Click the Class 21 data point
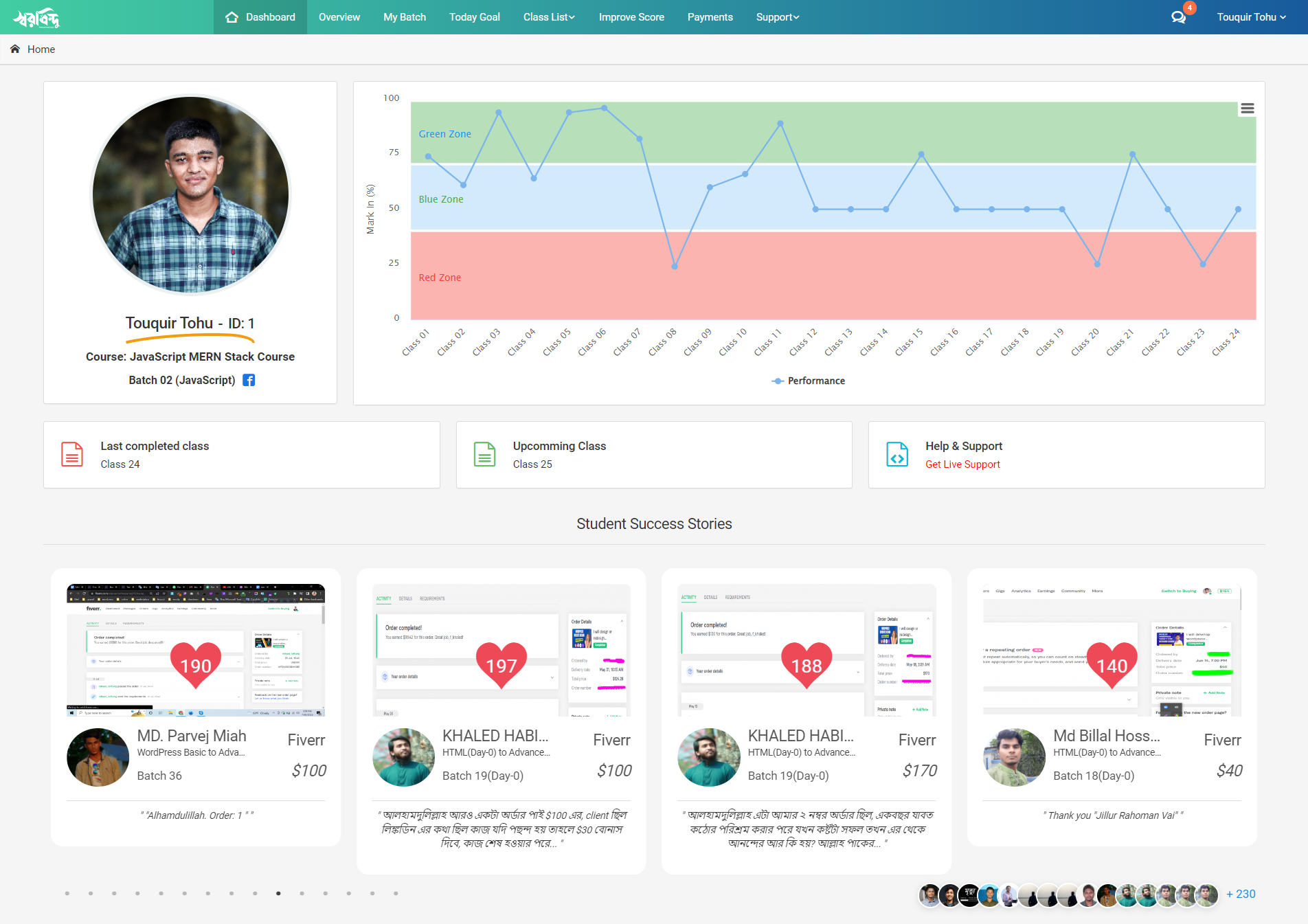The image size is (1308, 924). [1132, 154]
